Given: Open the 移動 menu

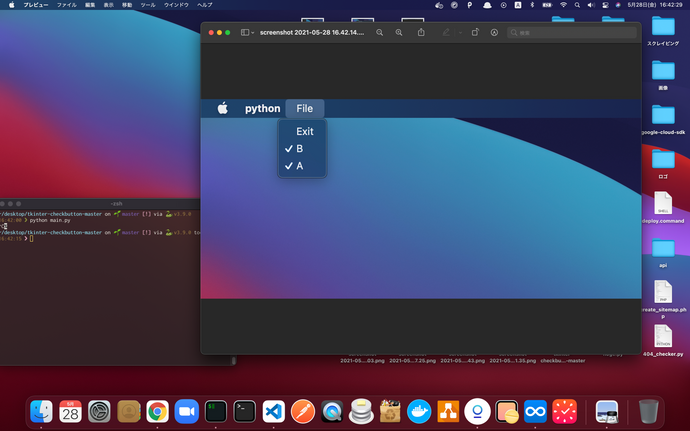Looking at the screenshot, I should (x=127, y=5).
